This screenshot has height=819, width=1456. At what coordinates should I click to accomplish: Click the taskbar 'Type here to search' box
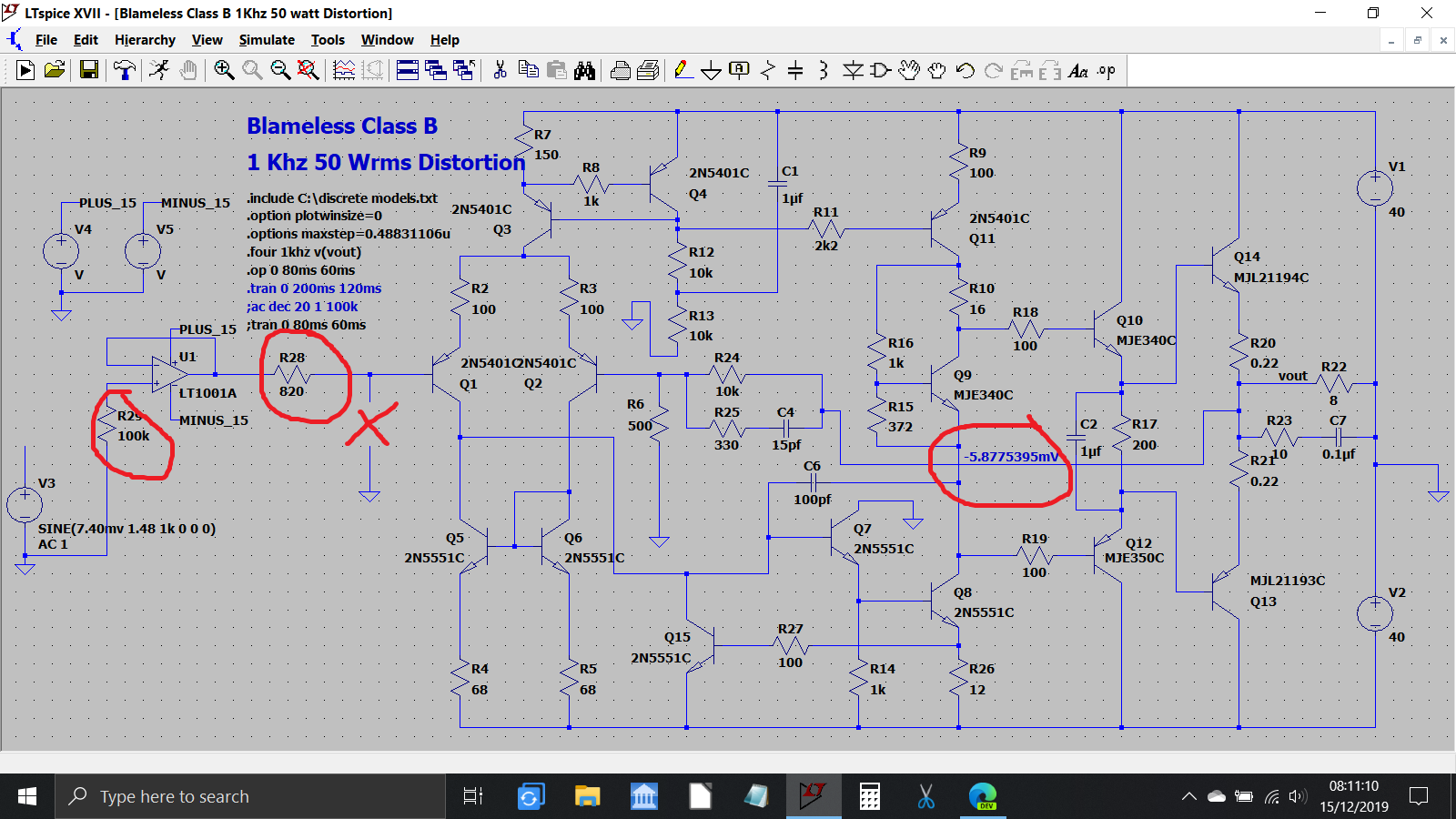click(250, 796)
